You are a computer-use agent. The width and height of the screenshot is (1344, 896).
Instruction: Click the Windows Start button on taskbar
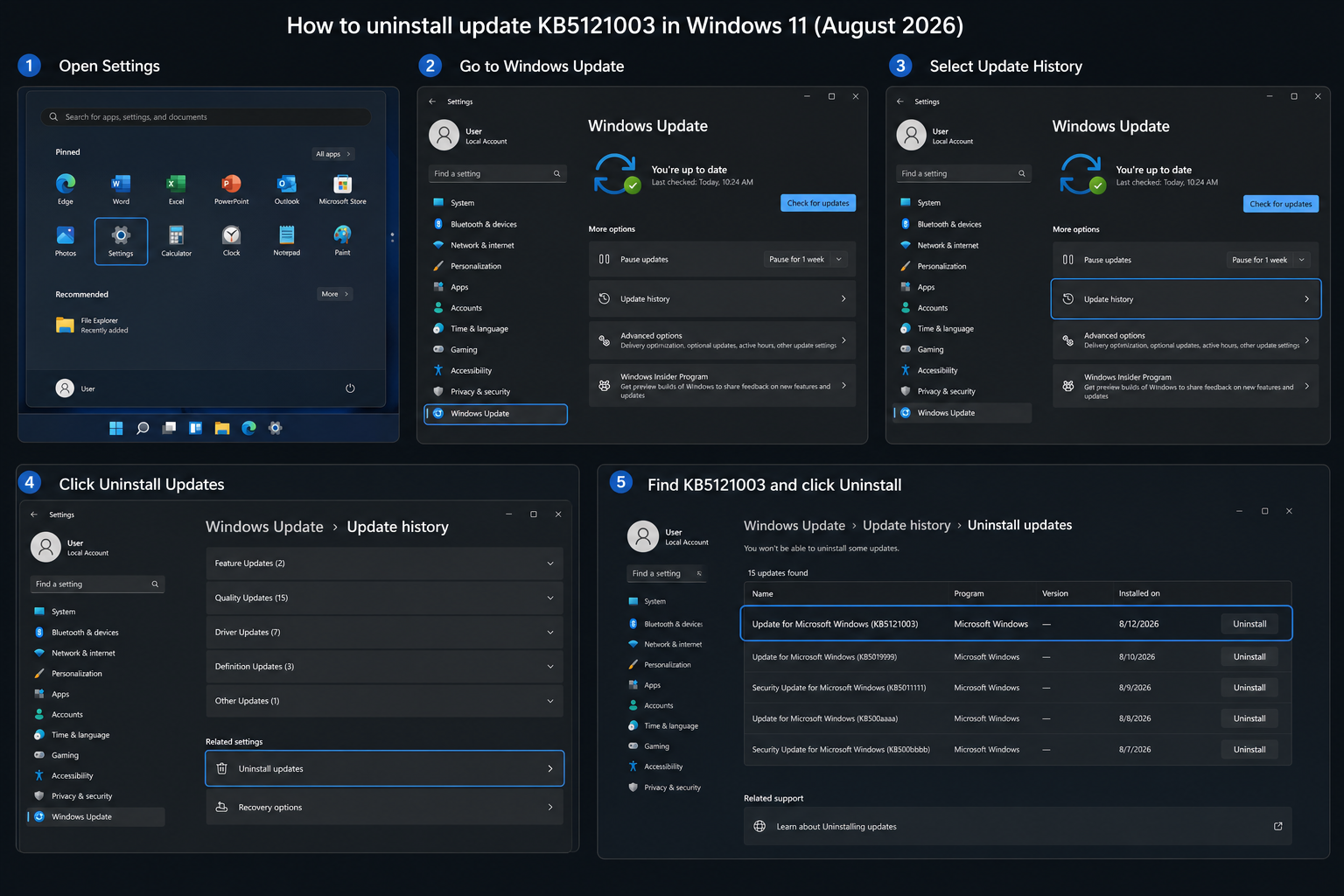click(x=116, y=428)
